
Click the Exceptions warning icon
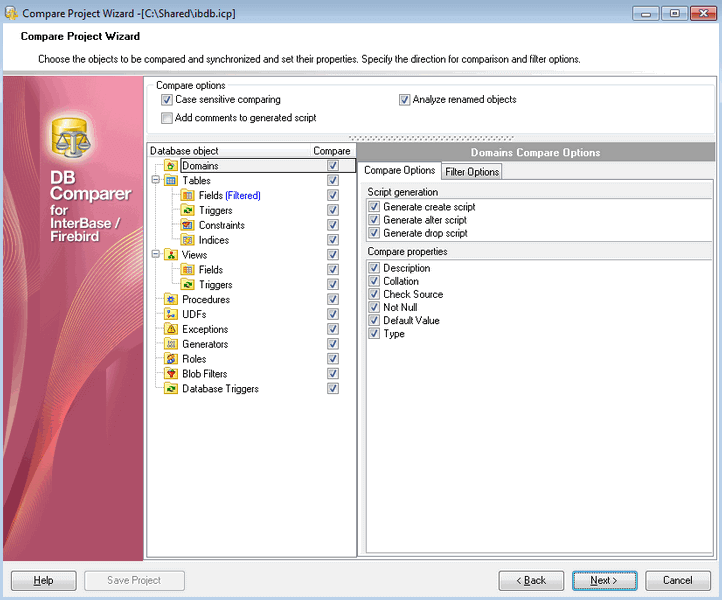(x=171, y=329)
